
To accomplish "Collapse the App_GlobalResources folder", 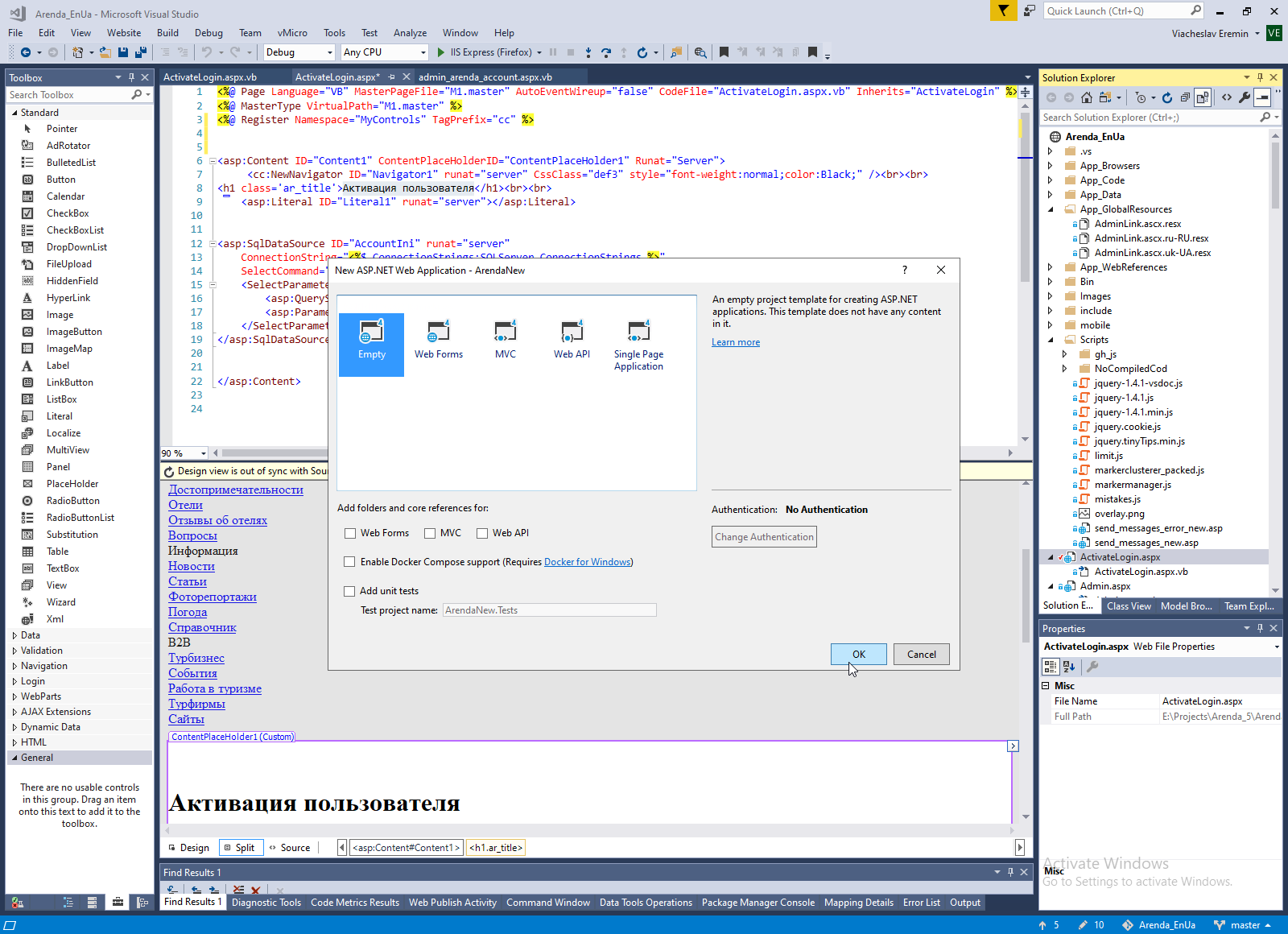I will tap(1050, 209).
